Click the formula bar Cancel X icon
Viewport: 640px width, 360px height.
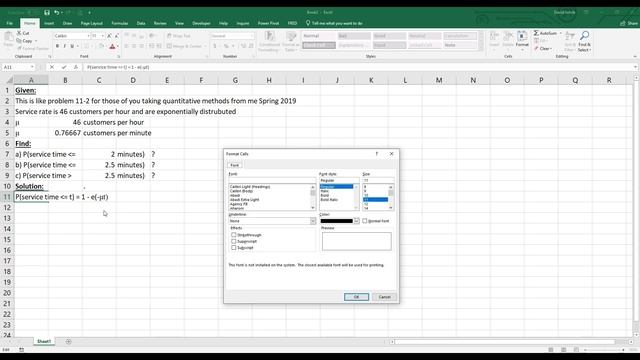click(x=52, y=67)
